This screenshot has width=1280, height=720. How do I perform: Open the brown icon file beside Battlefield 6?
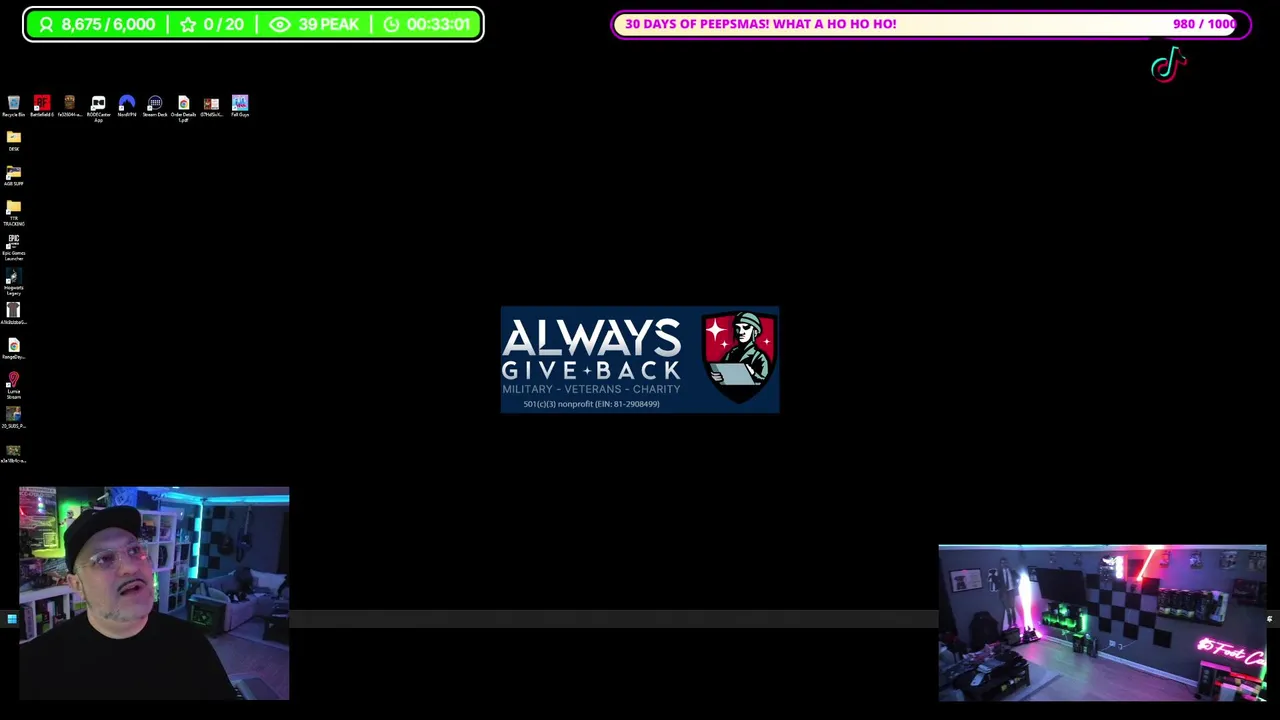pos(69,106)
